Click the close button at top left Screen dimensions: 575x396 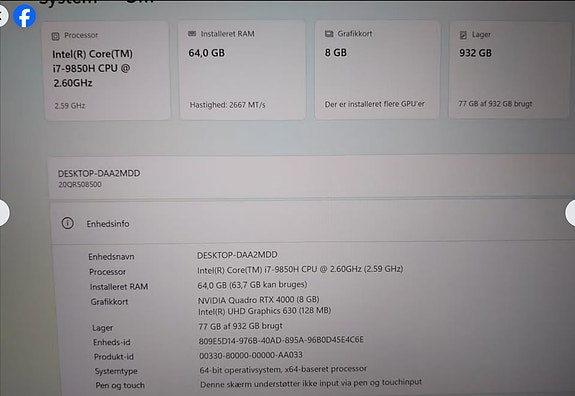pyautogui.click(x=3, y=15)
